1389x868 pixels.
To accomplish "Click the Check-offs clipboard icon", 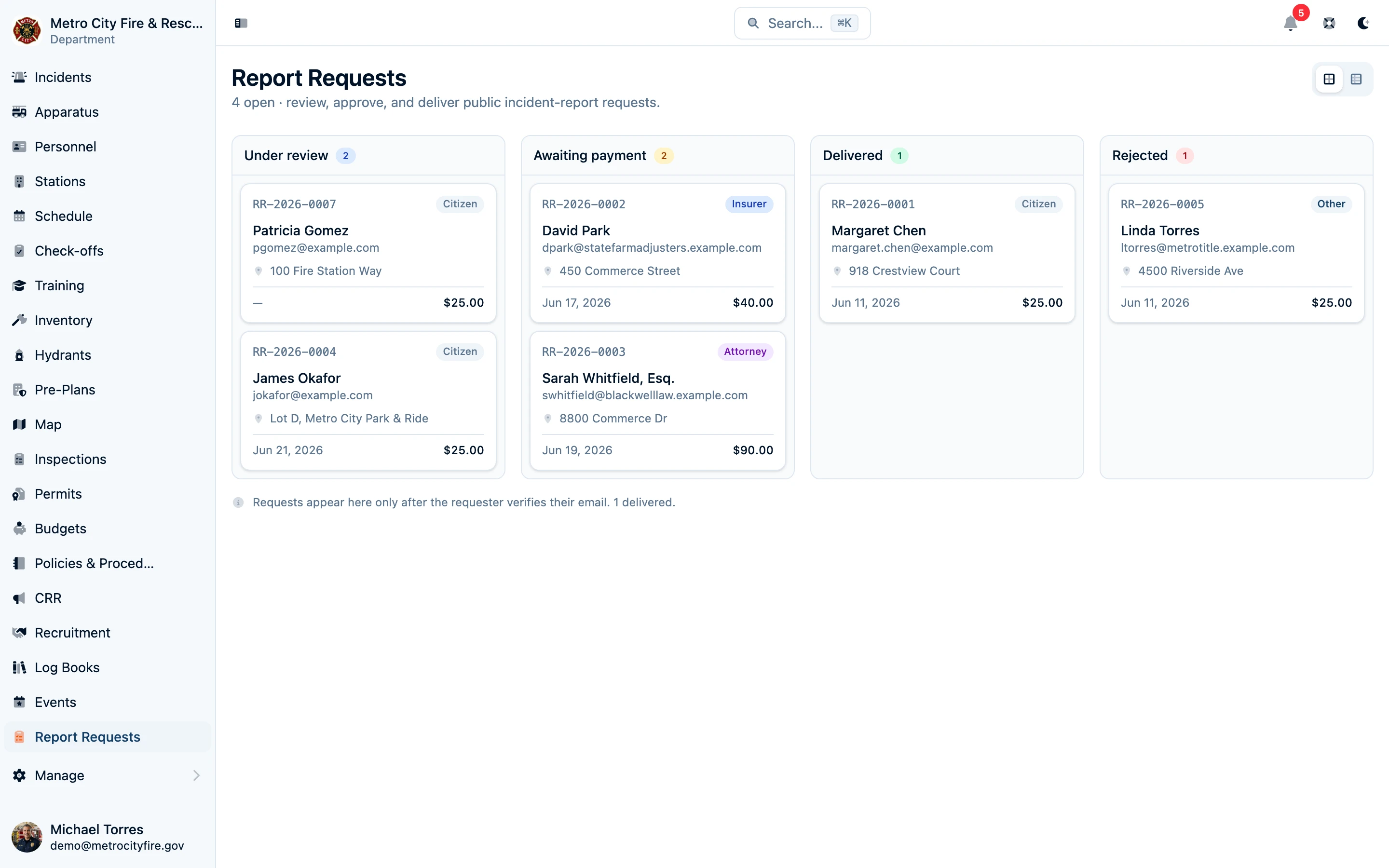I will [x=19, y=251].
